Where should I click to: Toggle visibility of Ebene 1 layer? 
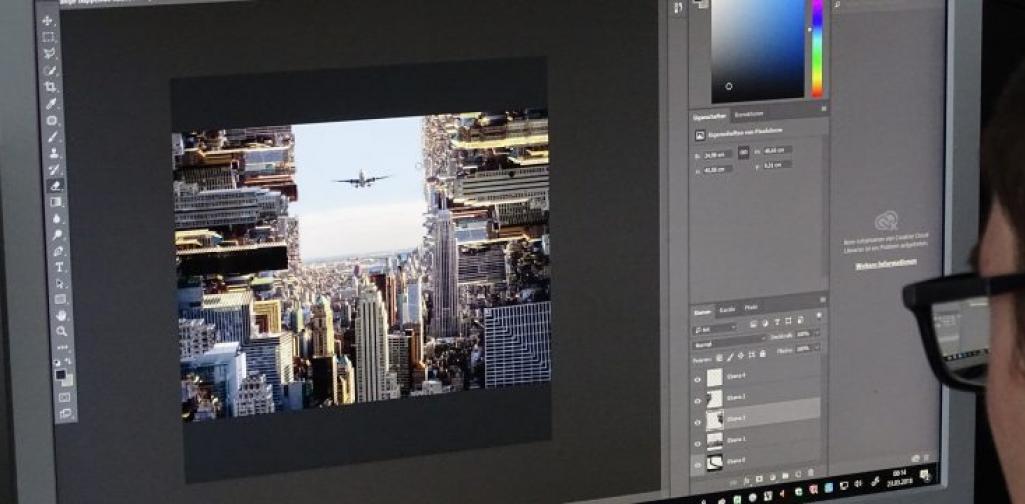point(698,439)
